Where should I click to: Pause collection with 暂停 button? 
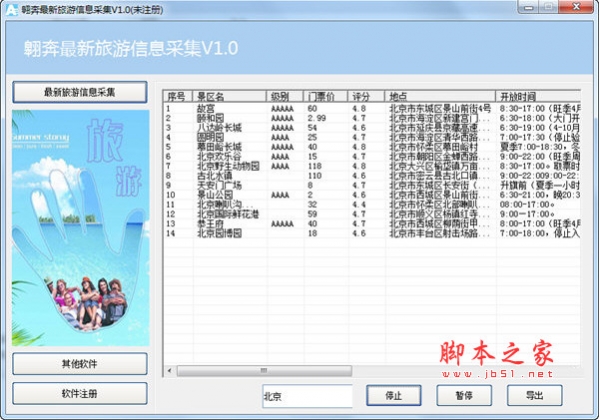click(x=464, y=396)
